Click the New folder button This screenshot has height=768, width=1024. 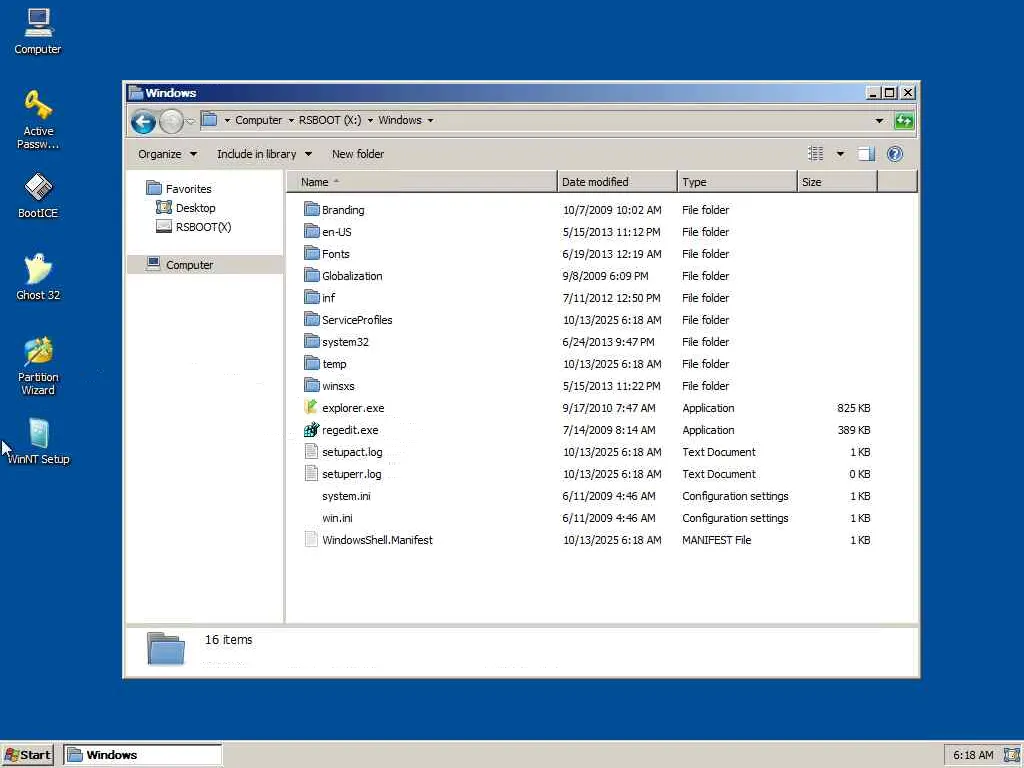pyautogui.click(x=358, y=154)
